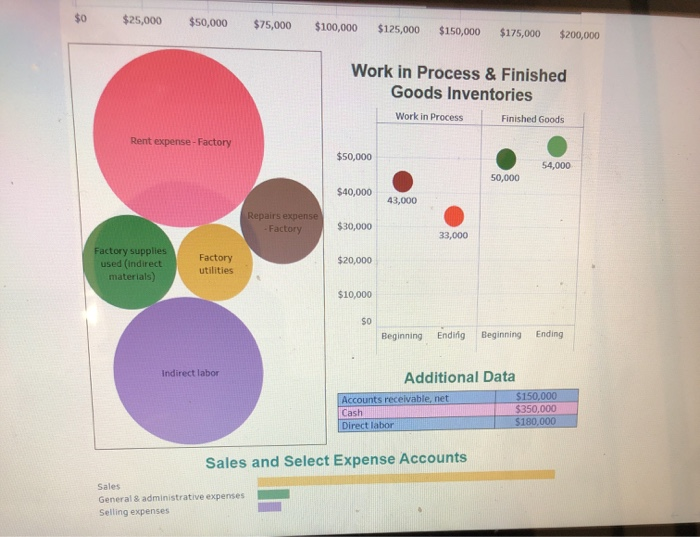
Task: Click the $150,000 value cell
Action: click(x=536, y=396)
